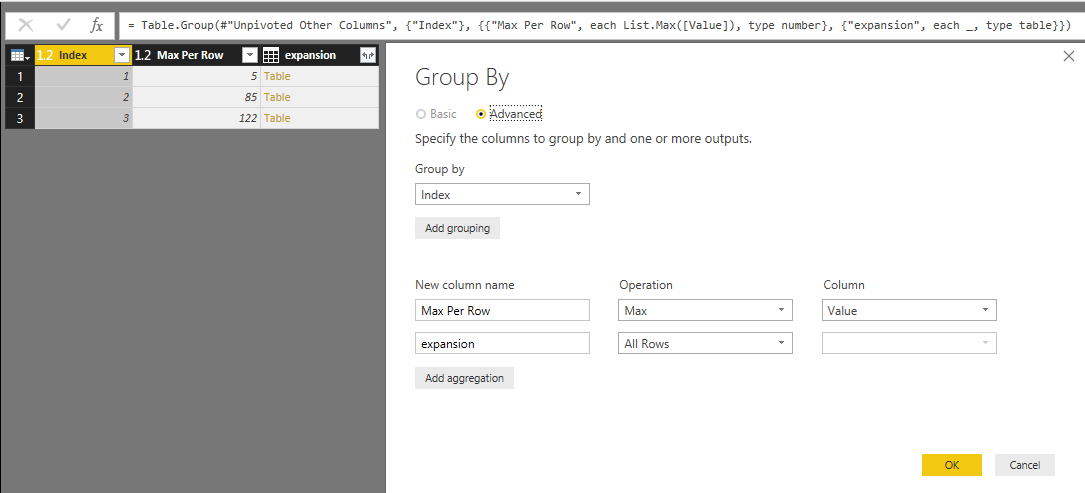Image resolution: width=1085 pixels, height=493 pixels.
Task: Expand the expansion column icon
Action: (x=367, y=55)
